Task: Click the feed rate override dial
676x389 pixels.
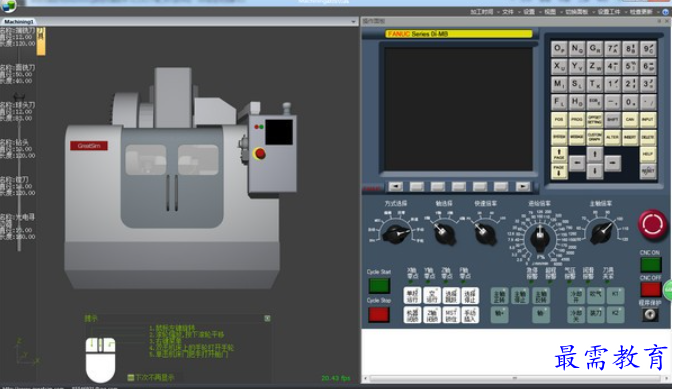Action: (x=540, y=237)
